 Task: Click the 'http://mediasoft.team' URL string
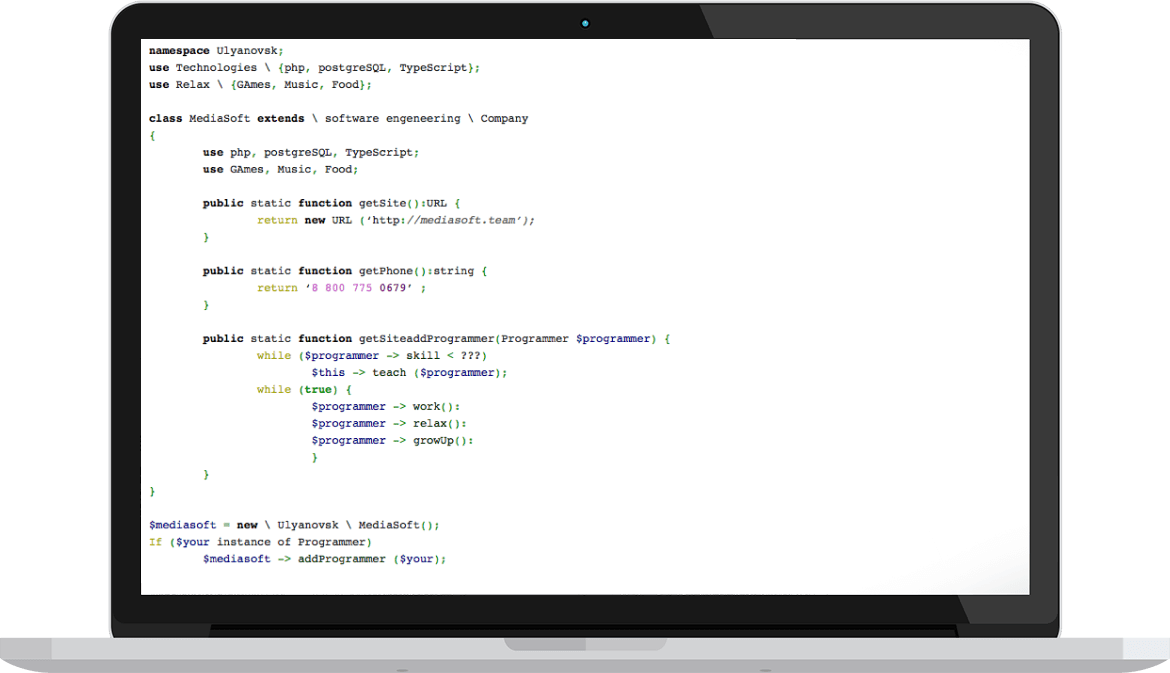[x=443, y=220]
